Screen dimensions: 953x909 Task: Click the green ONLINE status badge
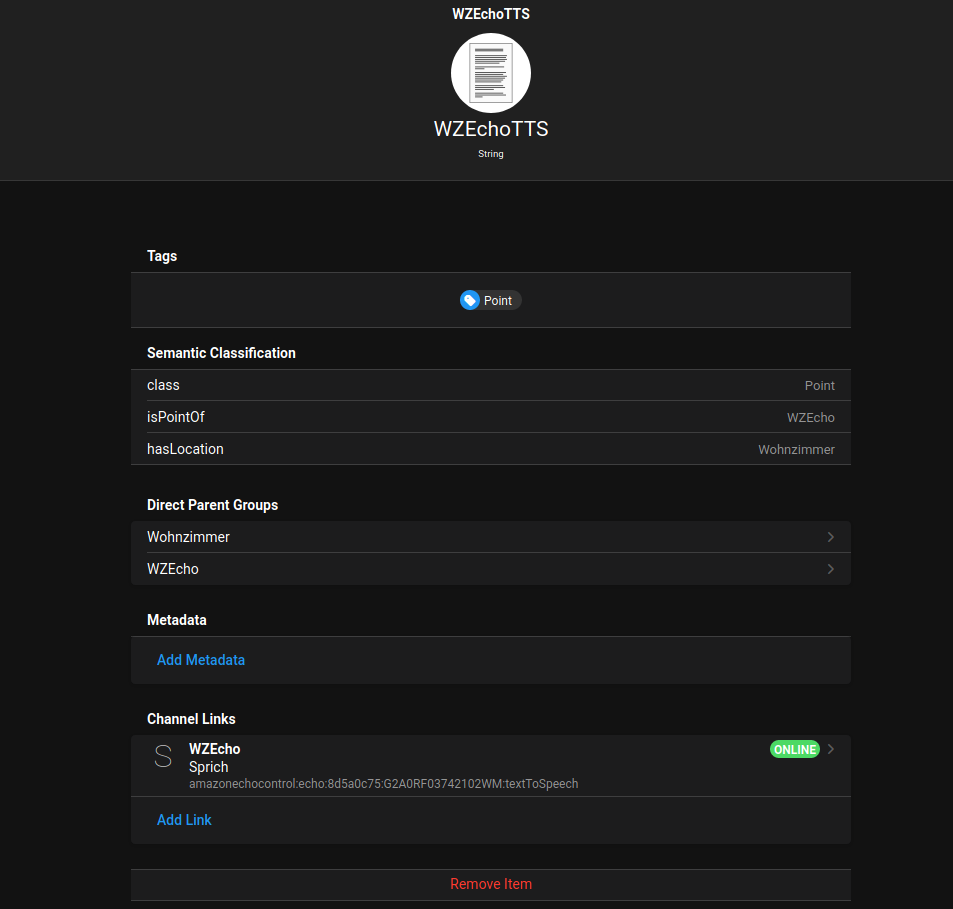pyautogui.click(x=795, y=749)
